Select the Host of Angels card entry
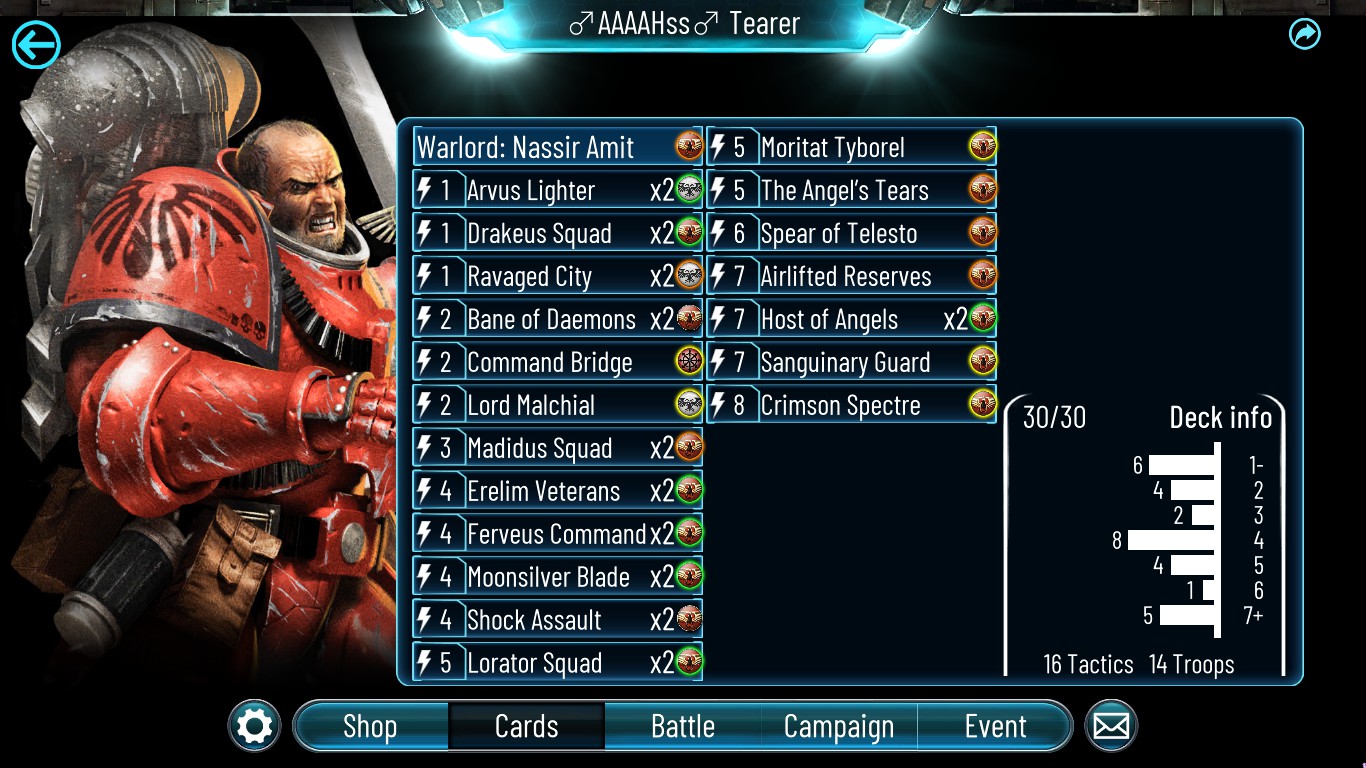1366x768 pixels. (x=852, y=319)
